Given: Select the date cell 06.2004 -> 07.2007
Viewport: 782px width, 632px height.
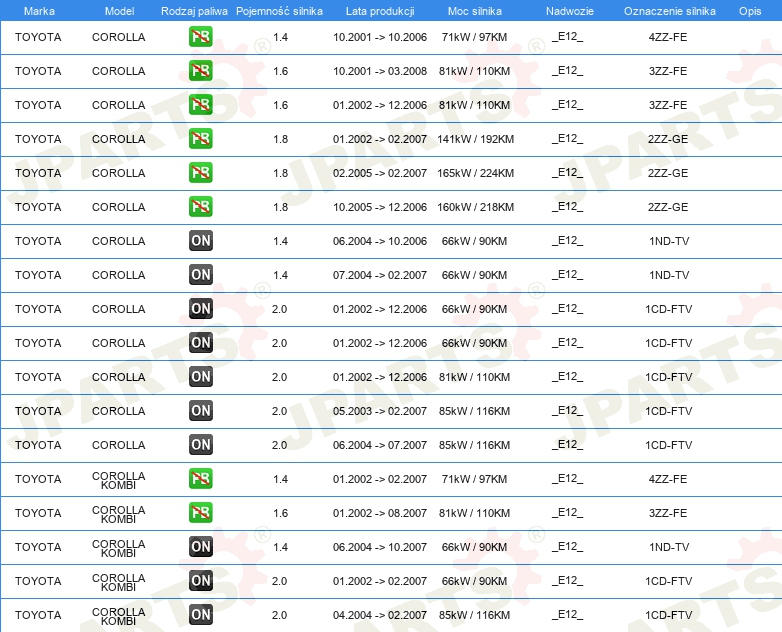Looking at the screenshot, I should 380,445.
